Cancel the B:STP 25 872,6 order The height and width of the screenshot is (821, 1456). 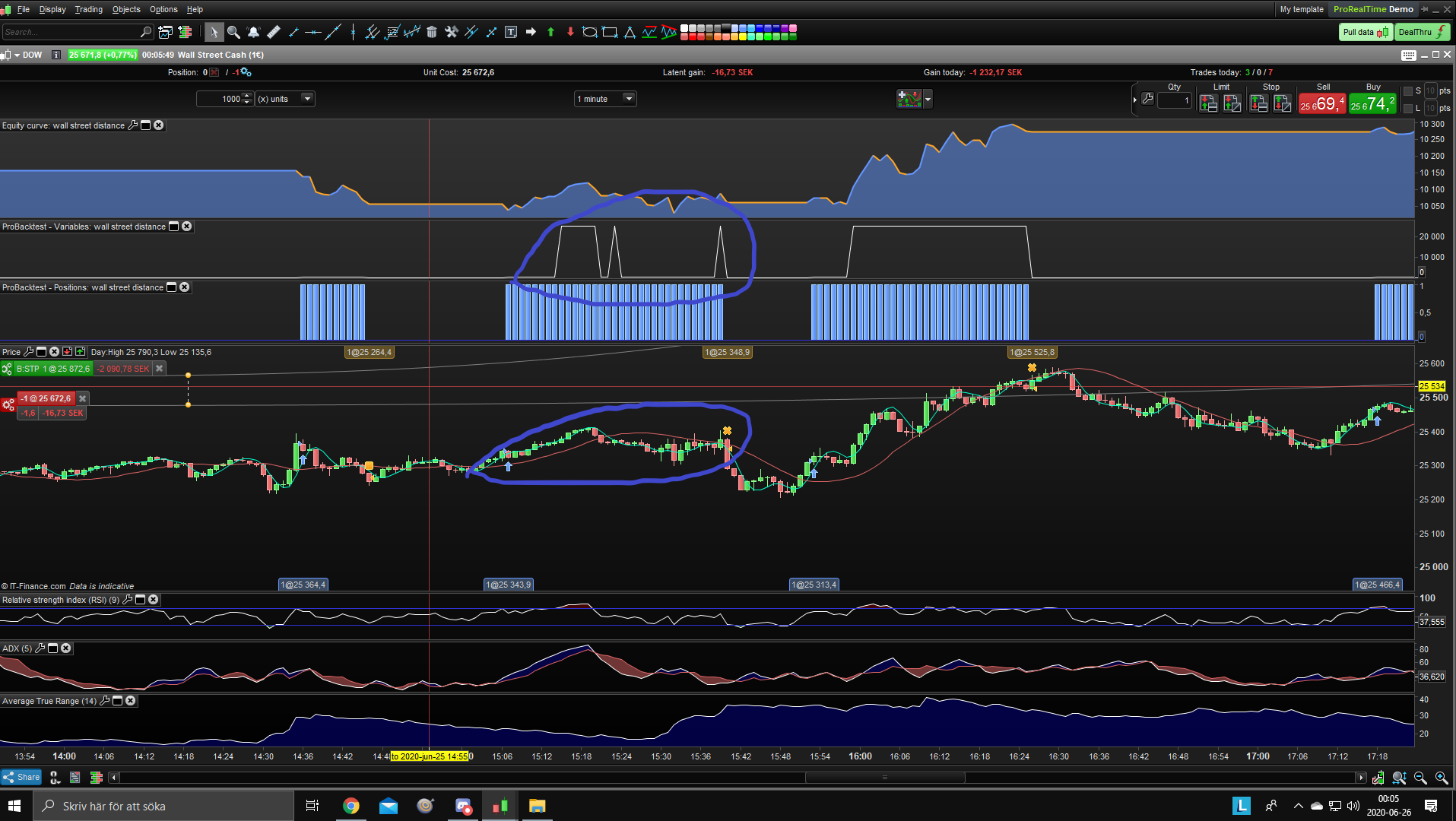[x=160, y=369]
